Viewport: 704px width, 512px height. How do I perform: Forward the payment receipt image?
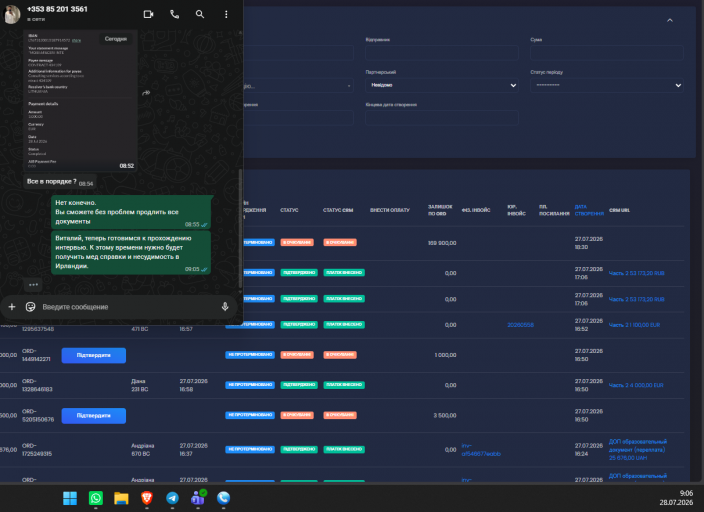pos(146,93)
